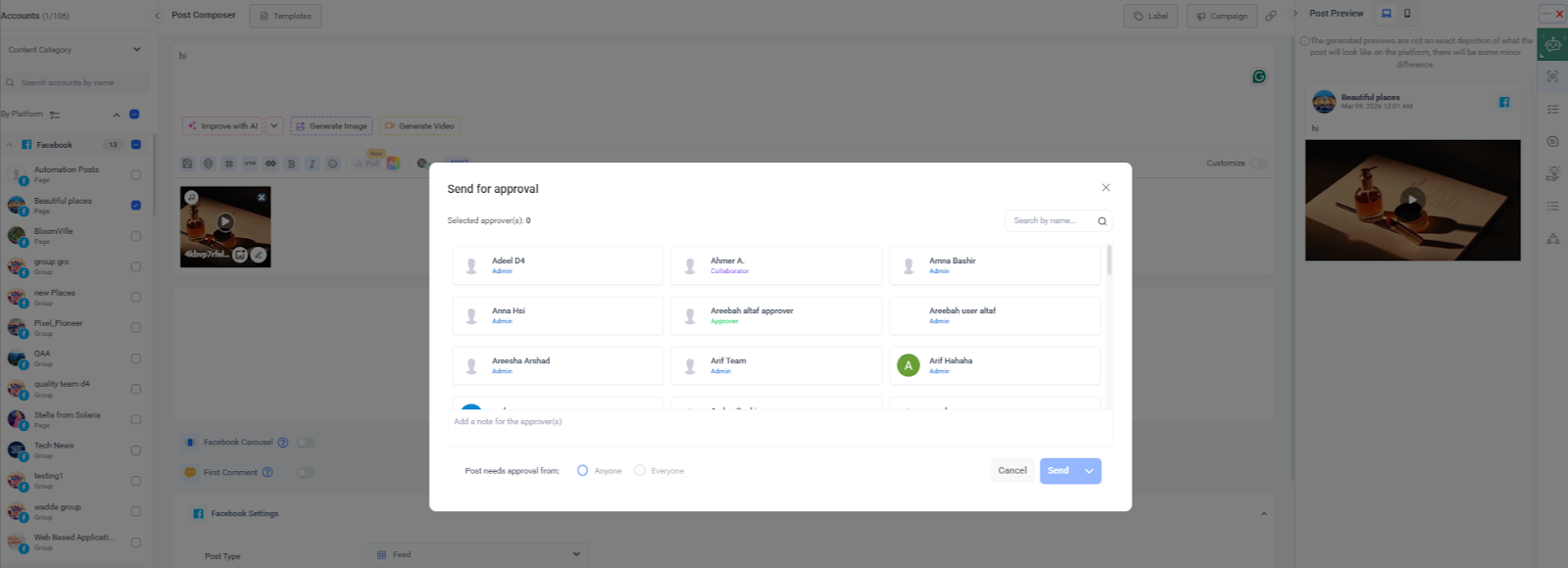Image resolution: width=1568 pixels, height=568 pixels.
Task: Click the Send button
Action: (x=1058, y=471)
